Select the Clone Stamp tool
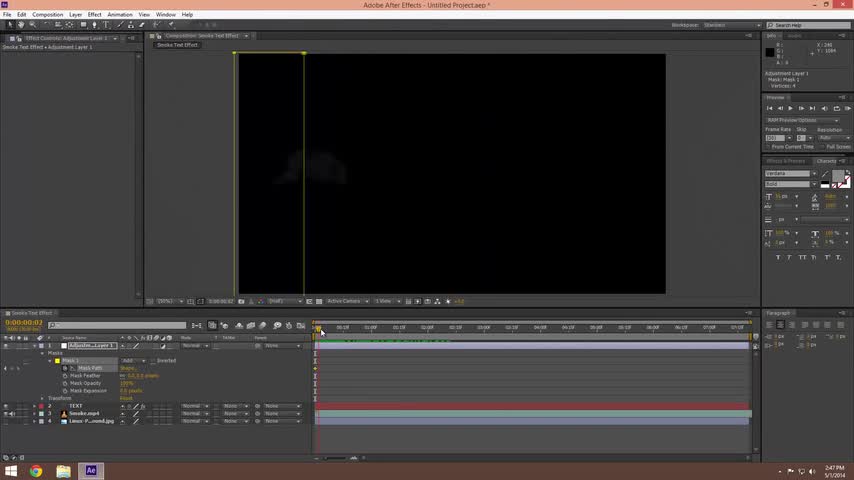This screenshot has width=854, height=480. pos(131,25)
